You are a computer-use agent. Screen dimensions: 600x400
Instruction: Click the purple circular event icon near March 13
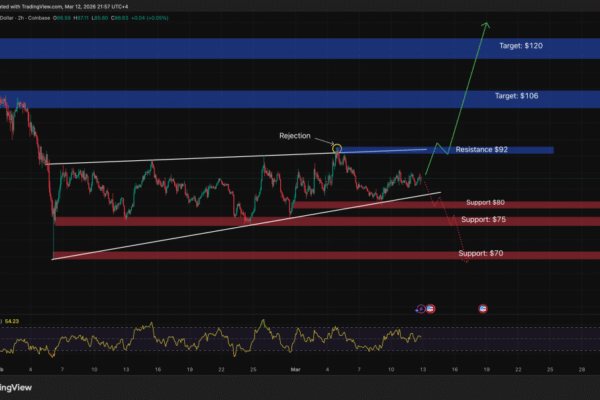[420, 308]
